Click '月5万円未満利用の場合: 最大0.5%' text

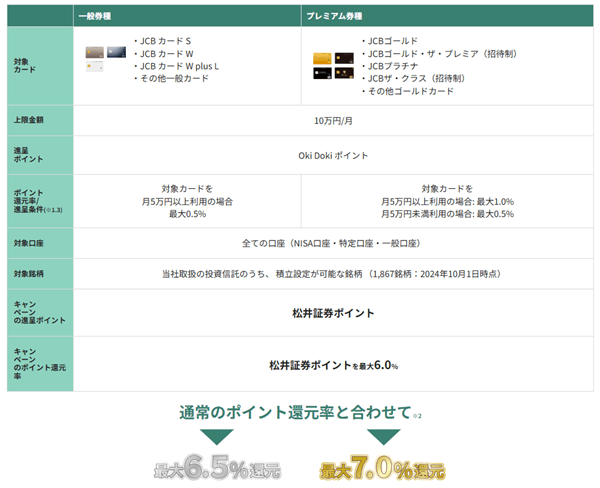tap(447, 214)
